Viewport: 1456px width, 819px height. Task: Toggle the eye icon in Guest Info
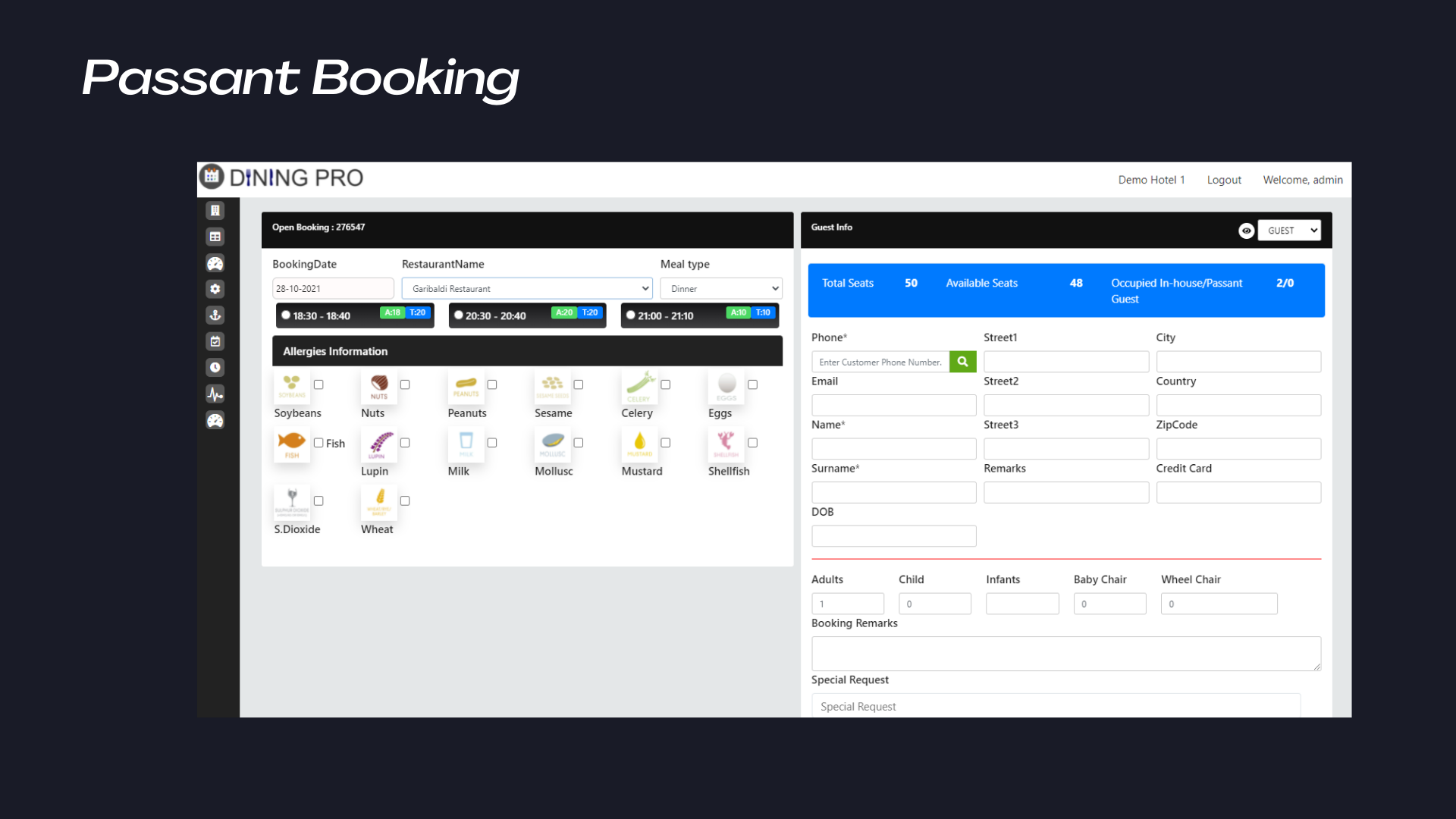point(1246,231)
